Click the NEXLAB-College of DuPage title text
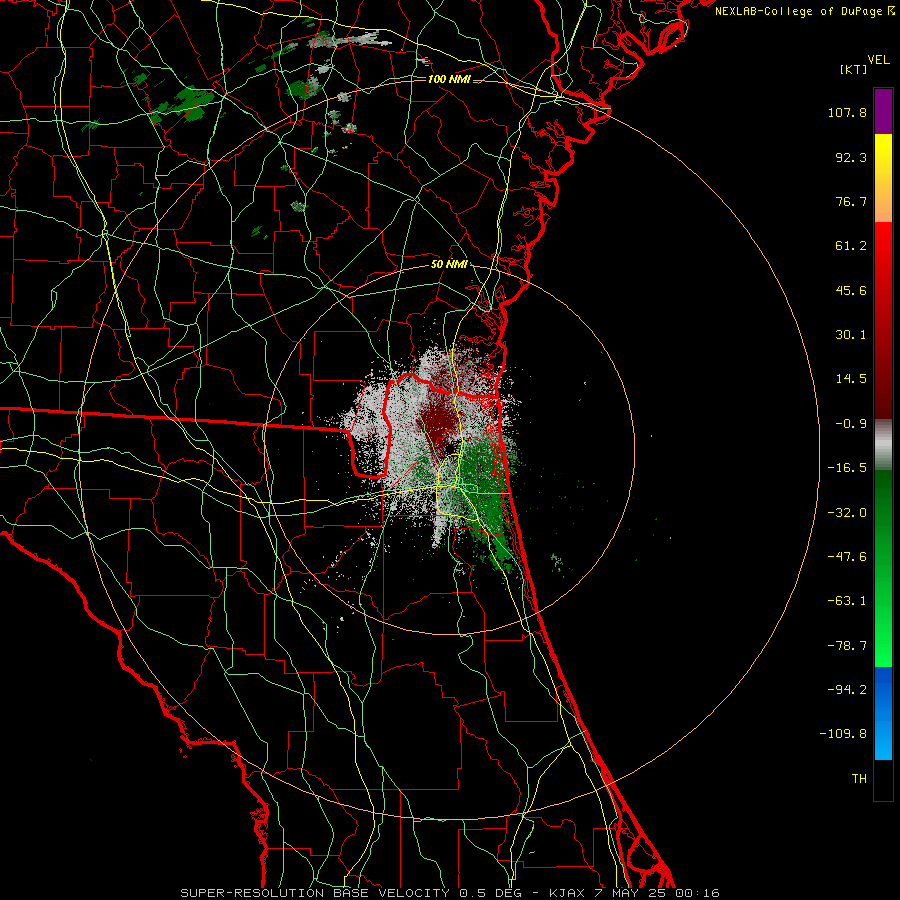900x900 pixels. pyautogui.click(x=805, y=11)
